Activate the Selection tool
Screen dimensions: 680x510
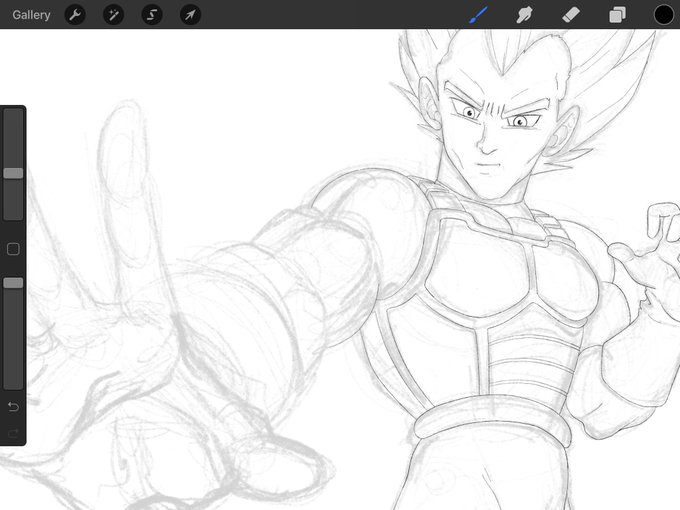click(152, 15)
